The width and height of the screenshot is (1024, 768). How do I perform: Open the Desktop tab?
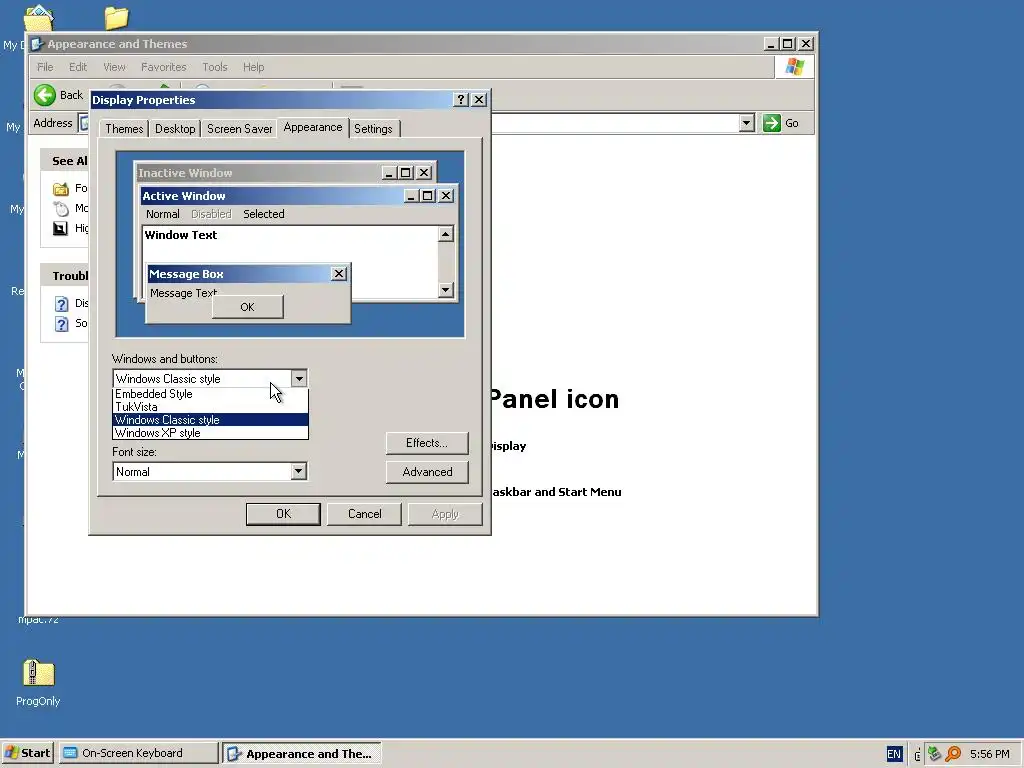175,129
